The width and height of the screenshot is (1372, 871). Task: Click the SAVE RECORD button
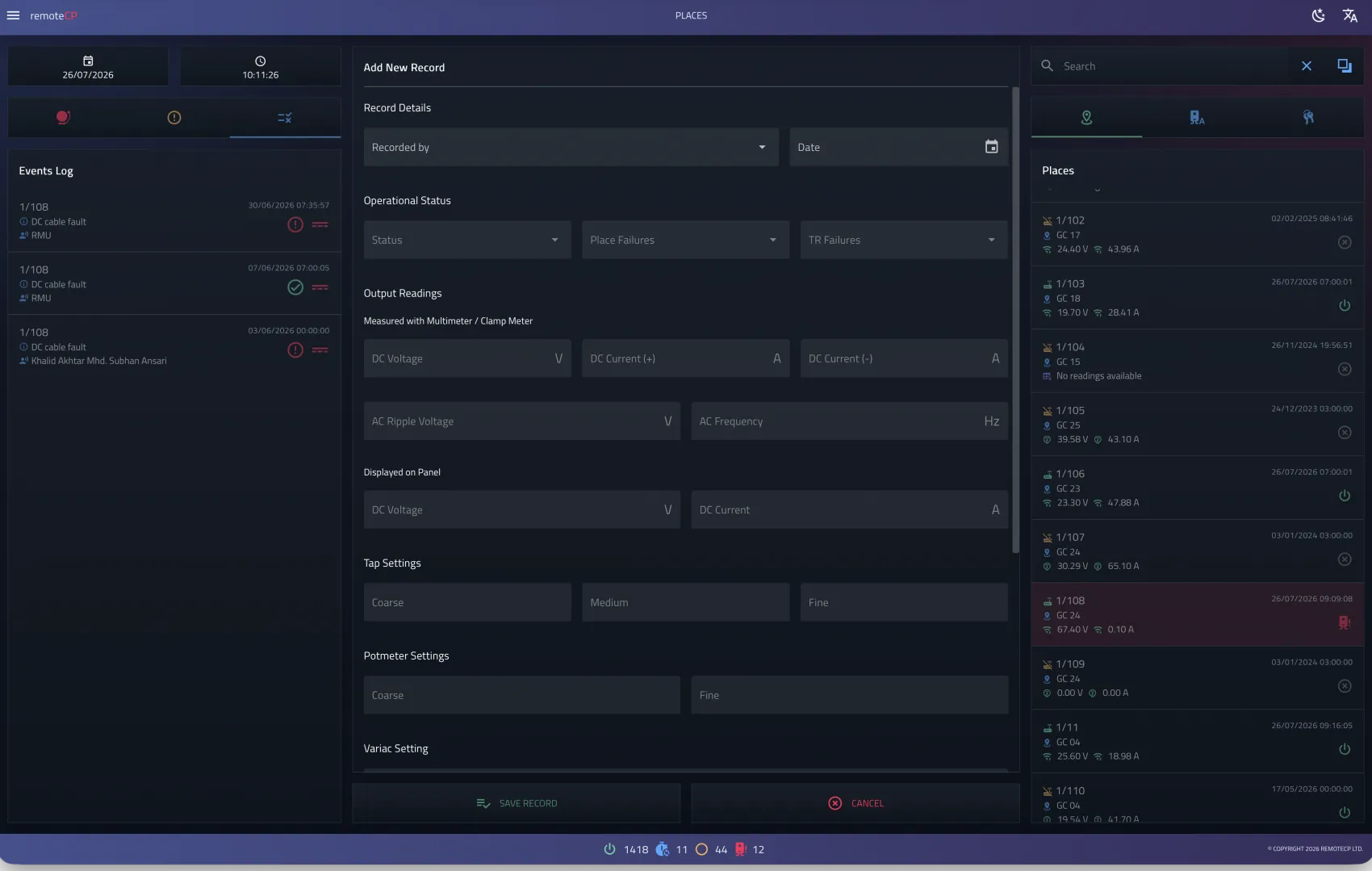pos(517,803)
